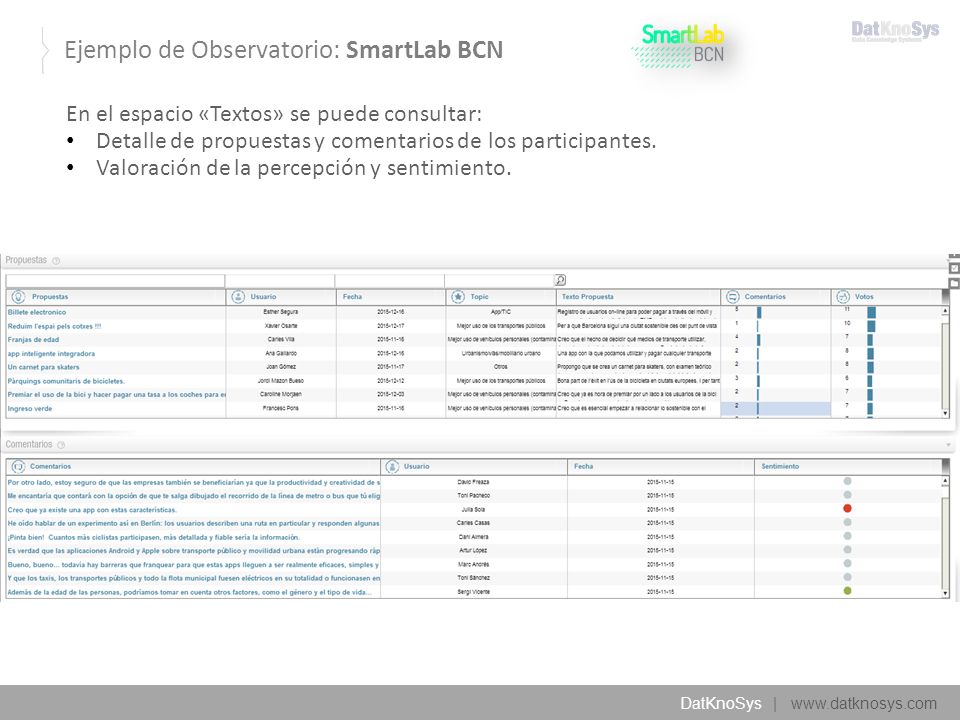
Task: Click the checkbox icon at panel top right
Action: tap(954, 268)
